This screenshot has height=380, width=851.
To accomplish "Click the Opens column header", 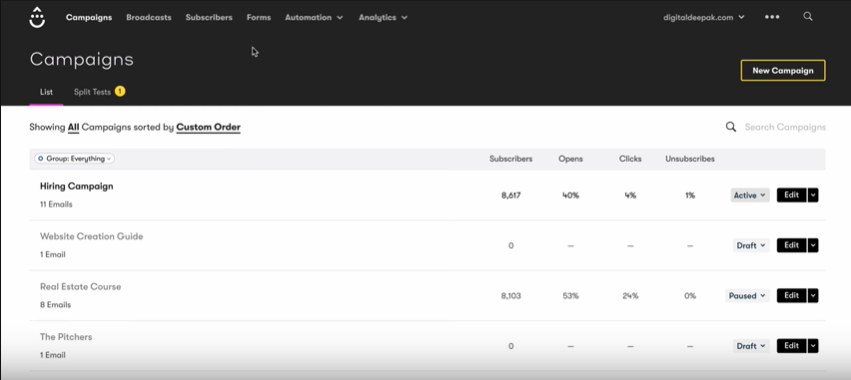I will coord(570,159).
